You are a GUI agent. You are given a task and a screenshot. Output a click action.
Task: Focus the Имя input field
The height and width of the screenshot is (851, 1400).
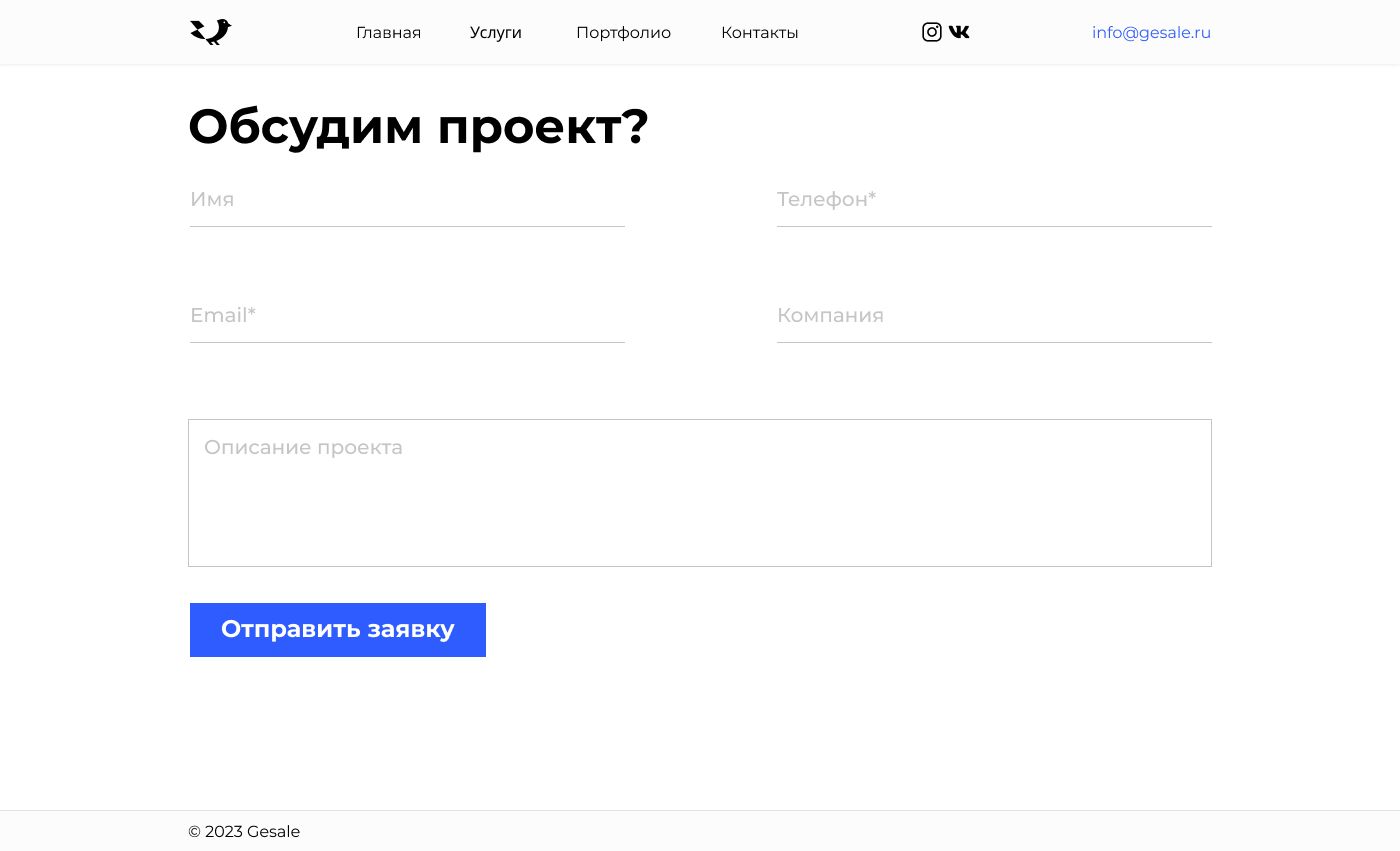click(407, 200)
